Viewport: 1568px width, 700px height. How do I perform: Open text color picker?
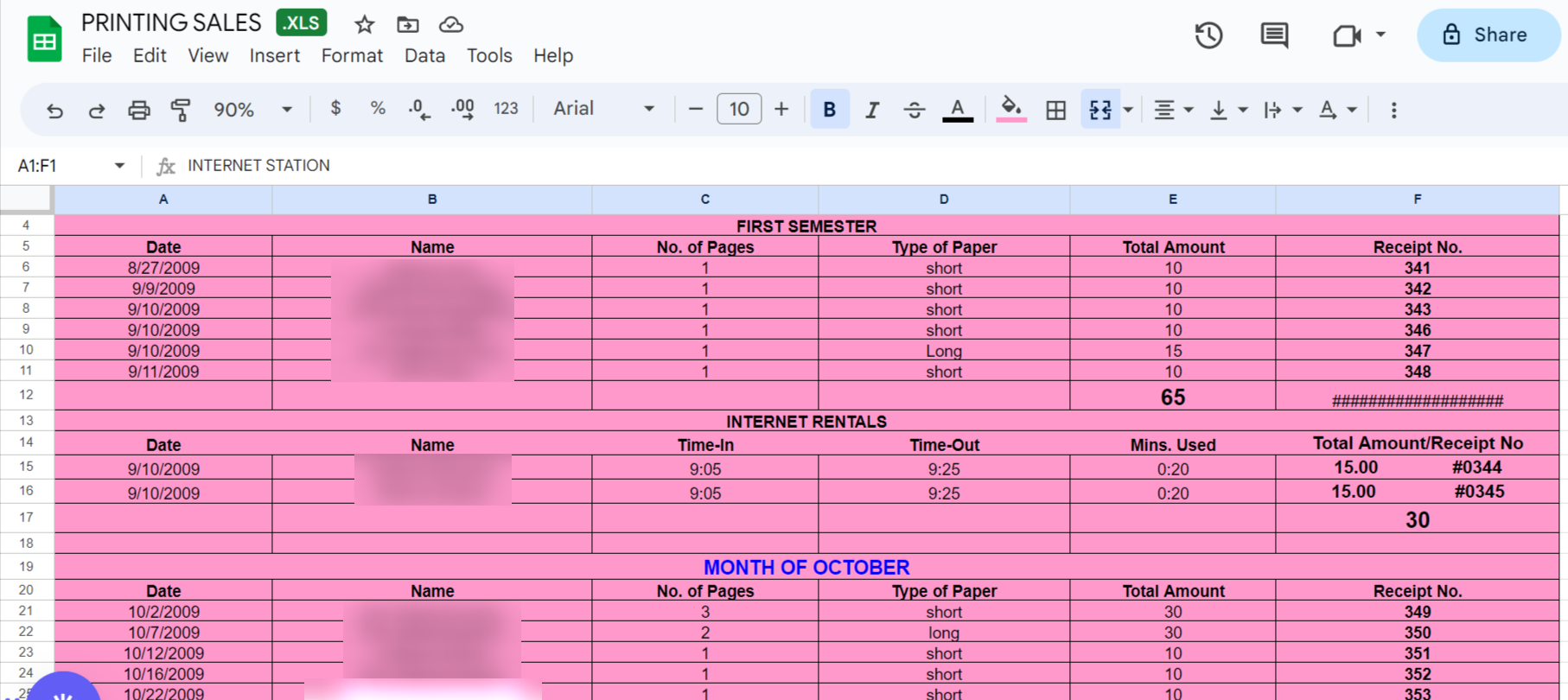pyautogui.click(x=957, y=110)
